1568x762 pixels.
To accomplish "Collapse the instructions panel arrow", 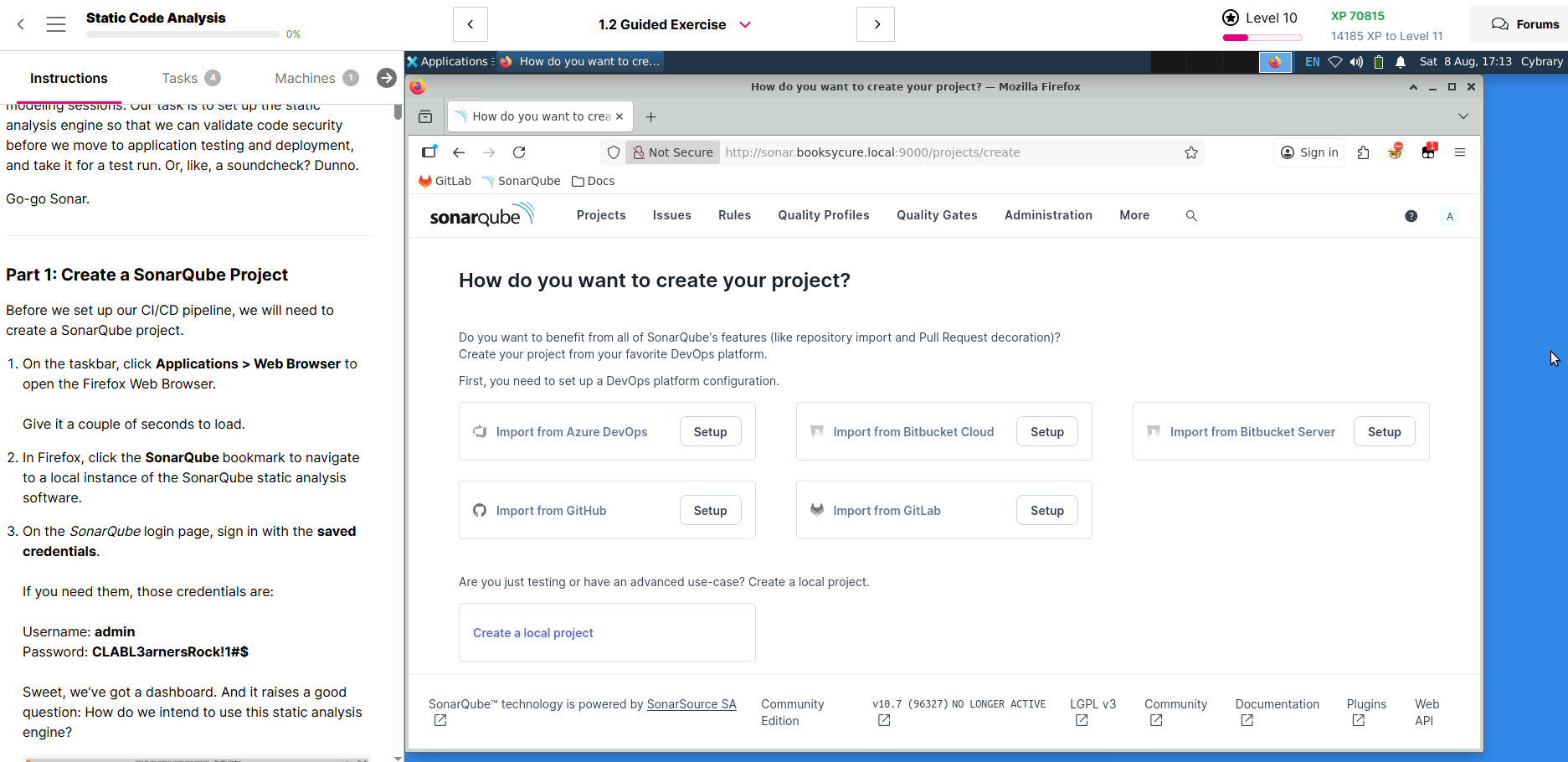I will click(386, 78).
